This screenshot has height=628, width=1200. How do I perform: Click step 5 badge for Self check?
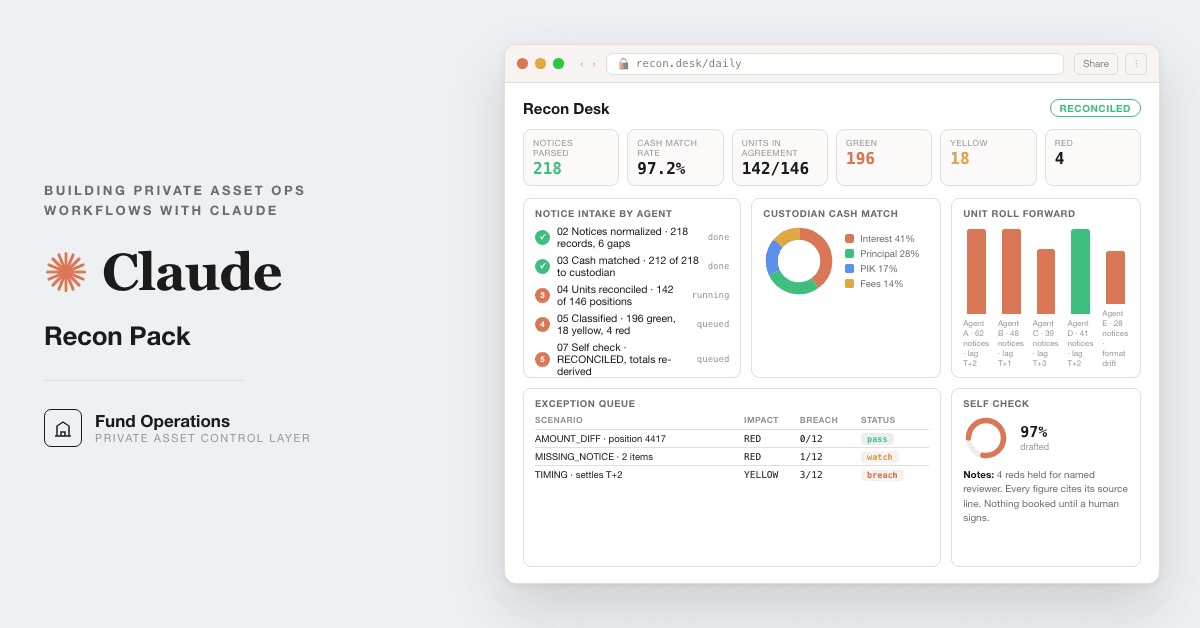pos(542,359)
